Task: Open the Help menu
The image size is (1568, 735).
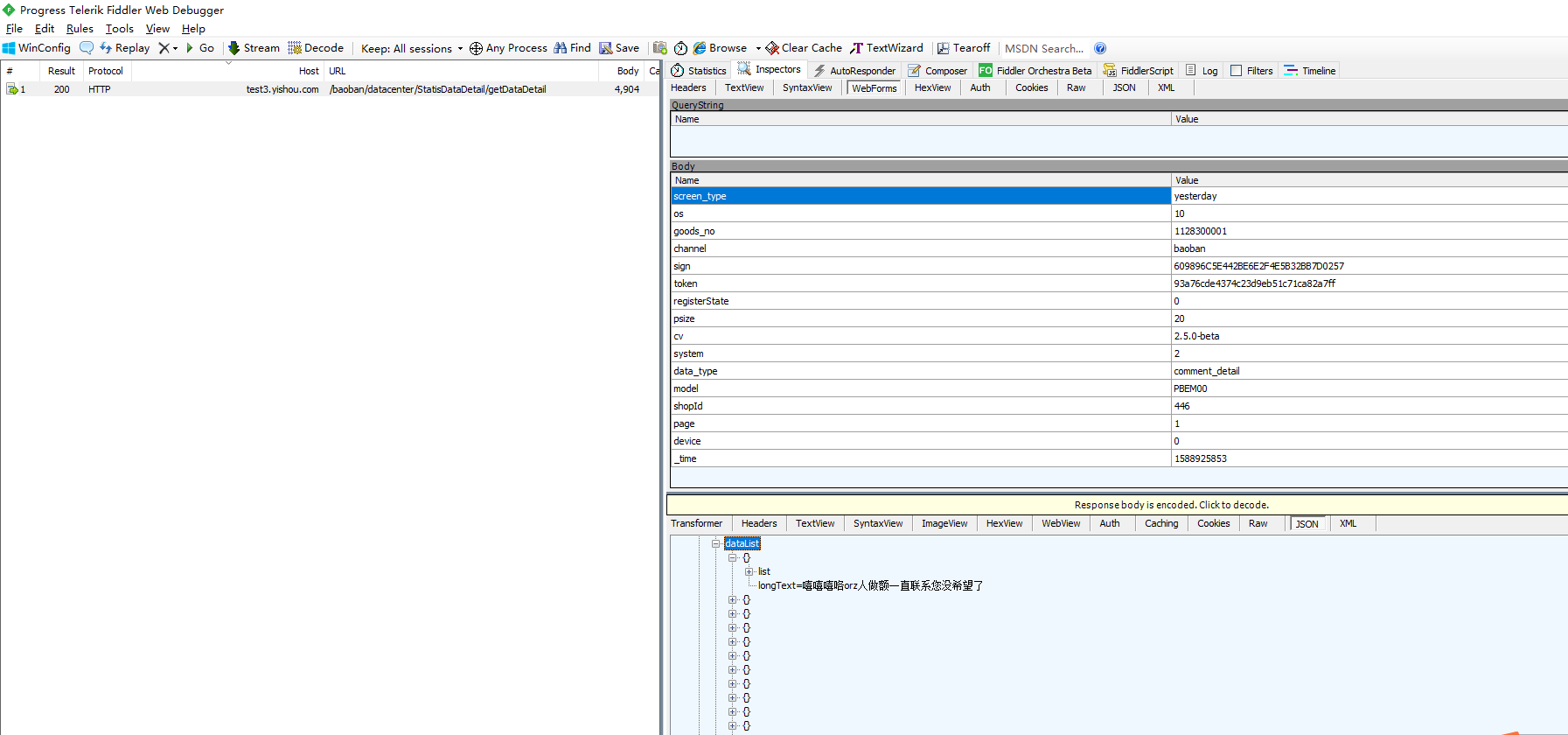Action: [x=193, y=29]
